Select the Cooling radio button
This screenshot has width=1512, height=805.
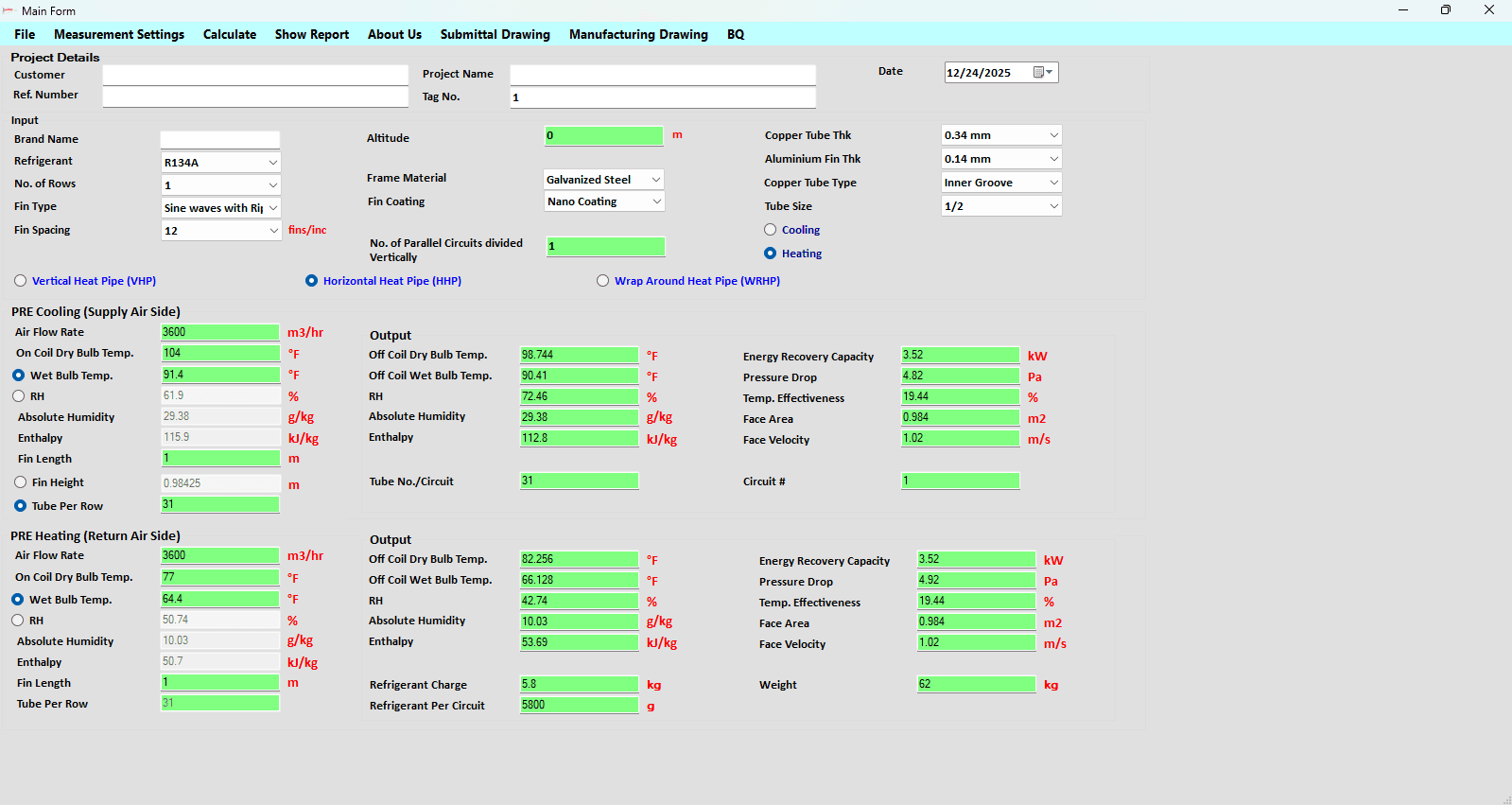coord(771,230)
